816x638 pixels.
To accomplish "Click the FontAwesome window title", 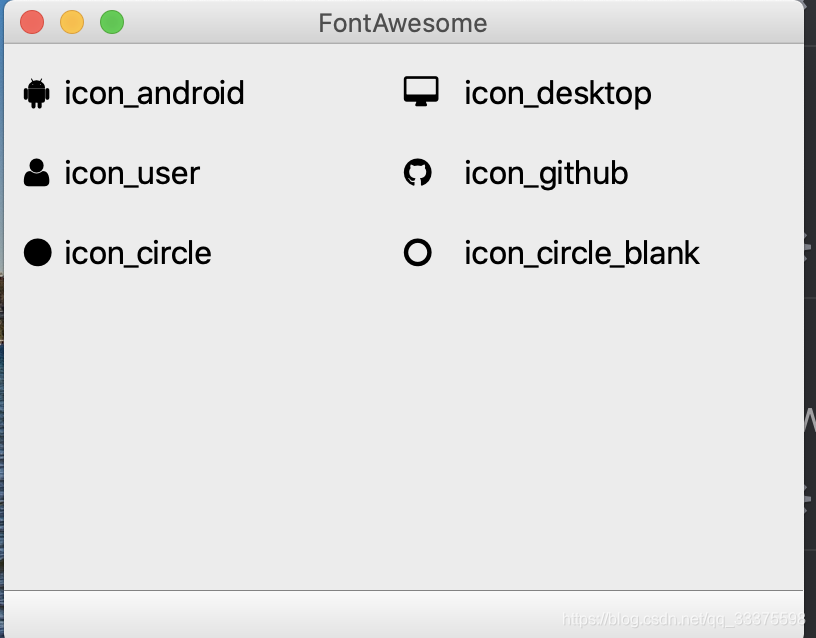I will coord(401,22).
